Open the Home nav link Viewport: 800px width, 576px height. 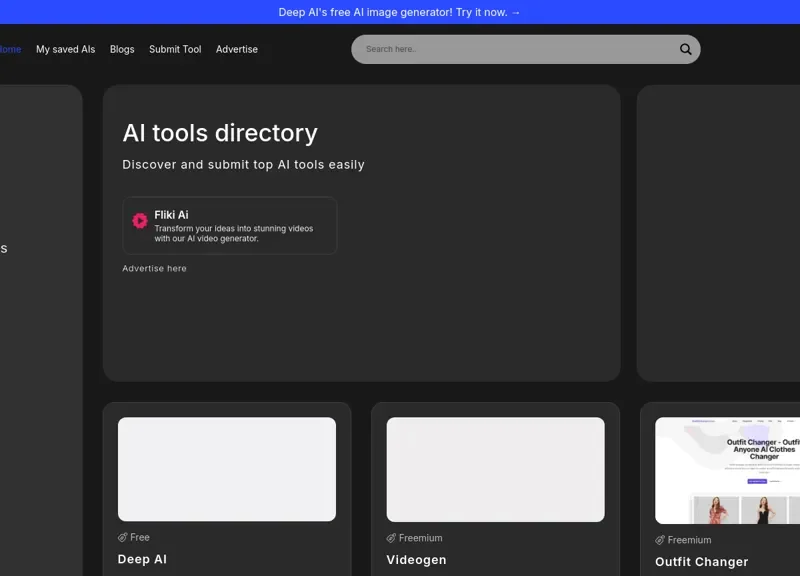click(10, 49)
